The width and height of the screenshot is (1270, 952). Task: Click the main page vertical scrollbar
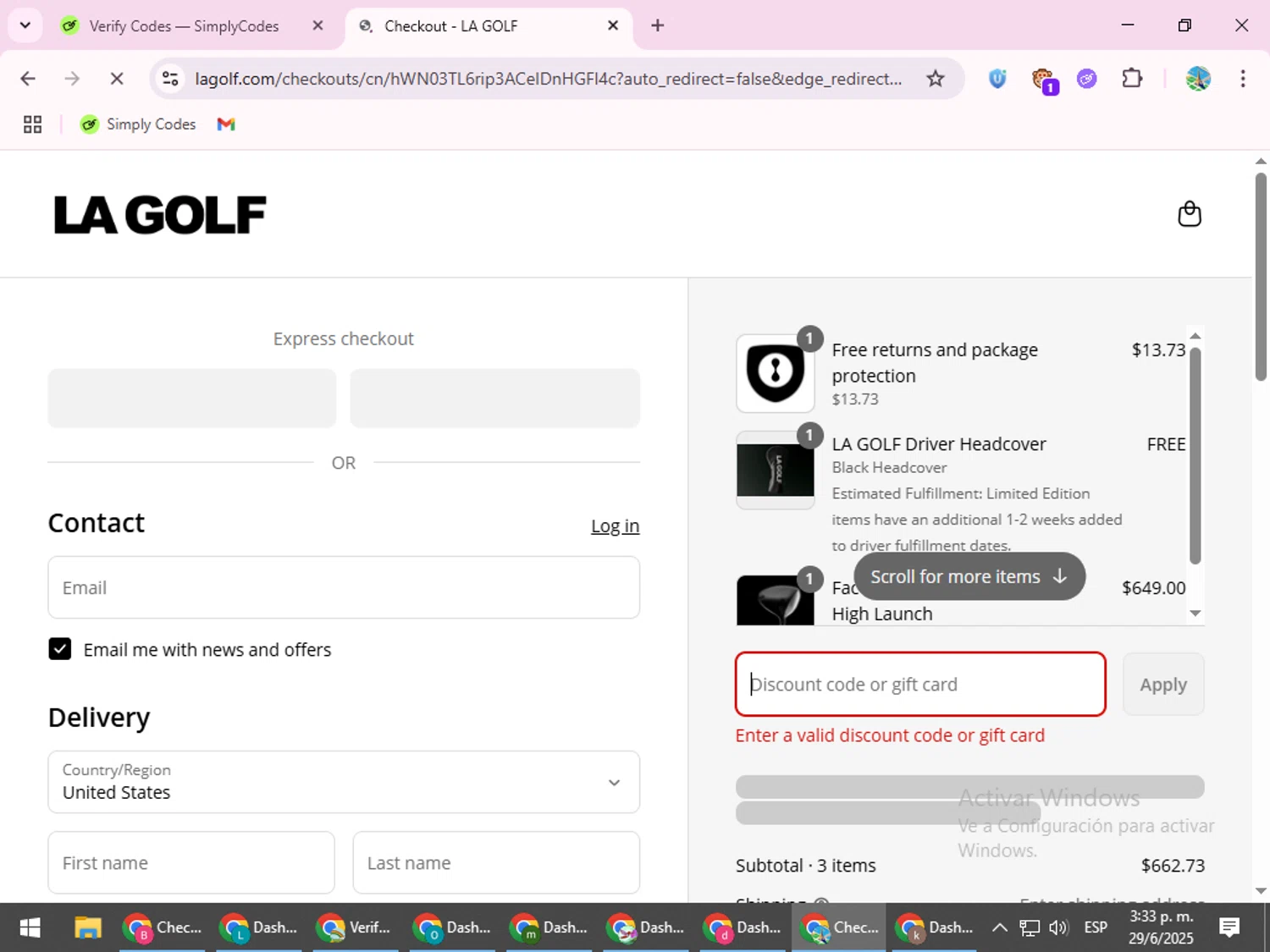[x=1261, y=276]
